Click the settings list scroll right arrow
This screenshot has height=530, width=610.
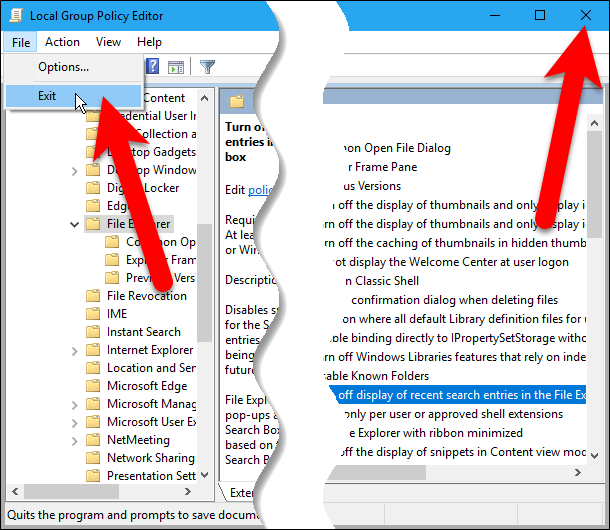tap(578, 472)
